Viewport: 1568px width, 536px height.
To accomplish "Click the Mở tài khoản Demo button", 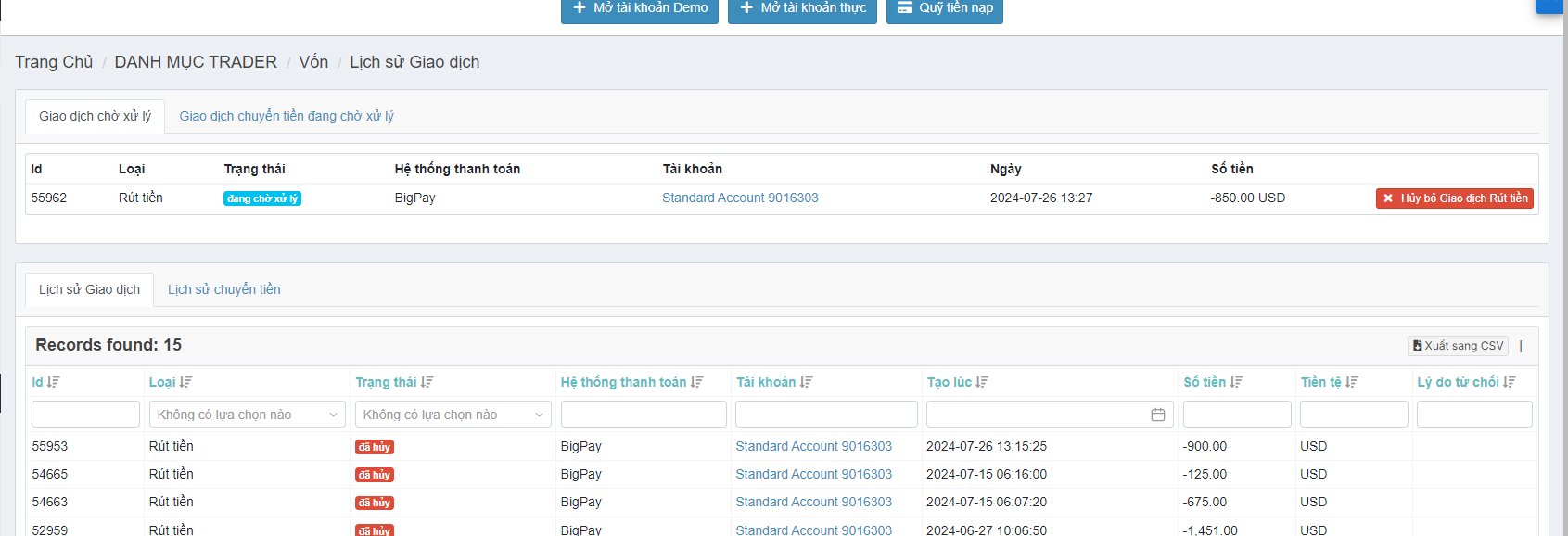I will point(639,9).
